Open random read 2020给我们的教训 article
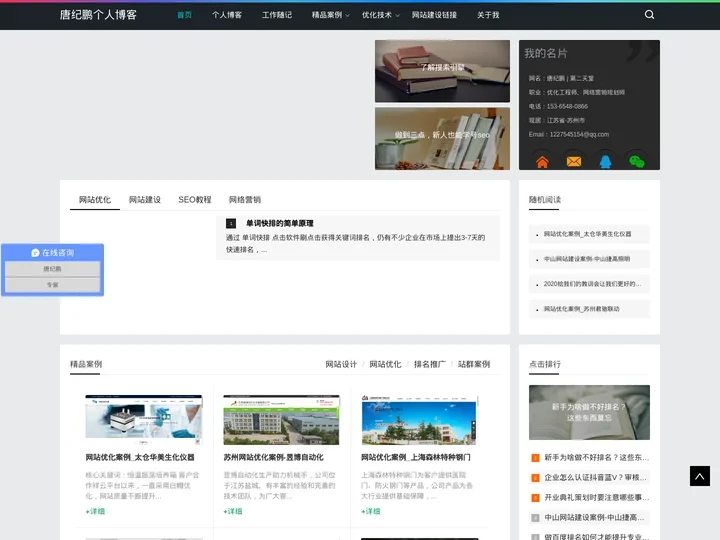720x540 pixels. coord(592,284)
